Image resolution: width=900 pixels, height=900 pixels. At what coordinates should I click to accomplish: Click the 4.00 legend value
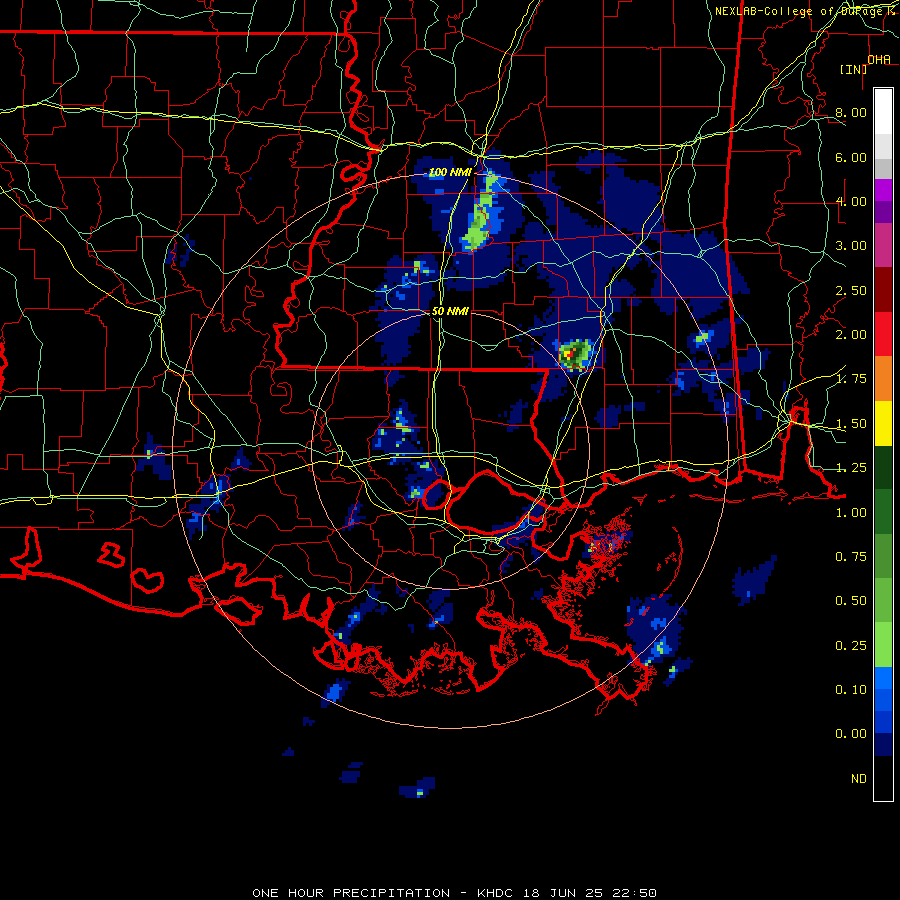(851, 201)
